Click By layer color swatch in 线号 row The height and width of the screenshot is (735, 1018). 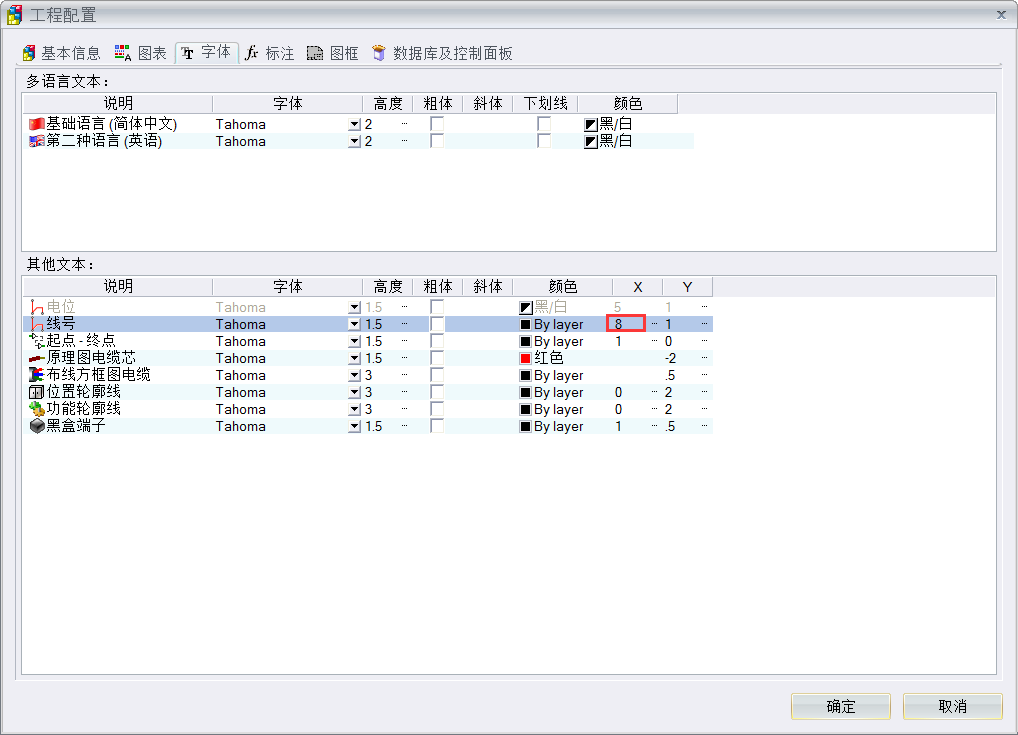pyautogui.click(x=526, y=324)
